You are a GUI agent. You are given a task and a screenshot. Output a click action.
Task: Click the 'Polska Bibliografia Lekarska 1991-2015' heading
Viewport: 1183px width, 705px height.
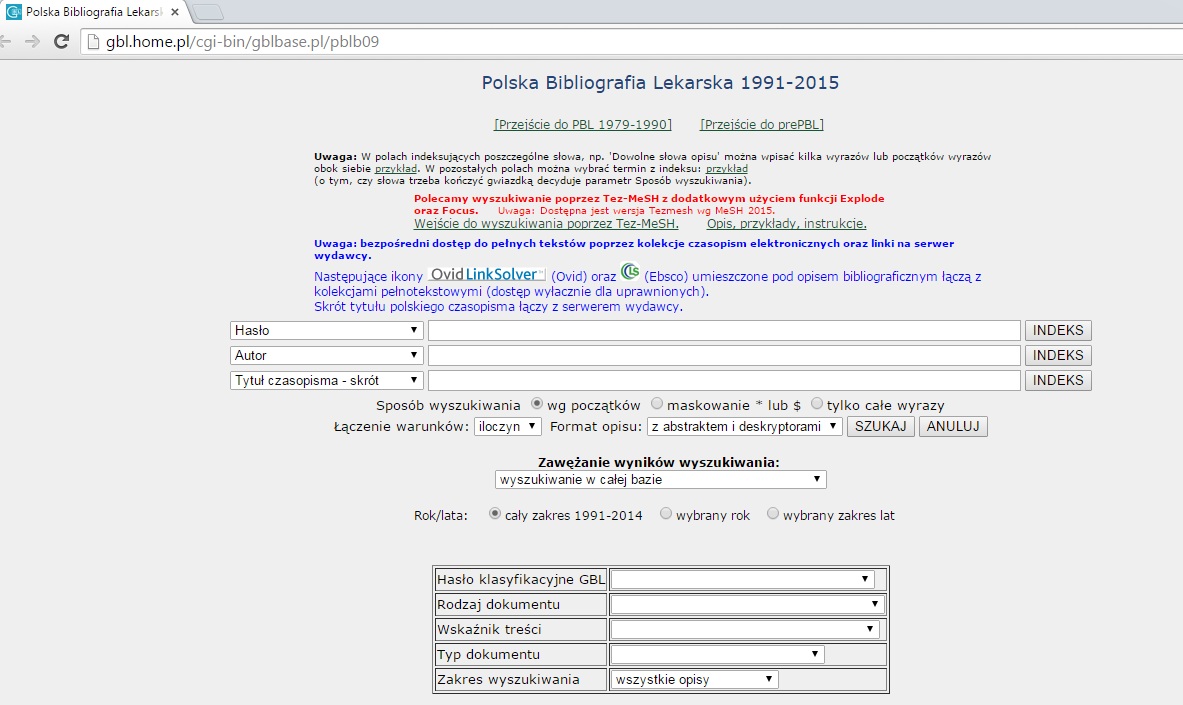click(660, 82)
